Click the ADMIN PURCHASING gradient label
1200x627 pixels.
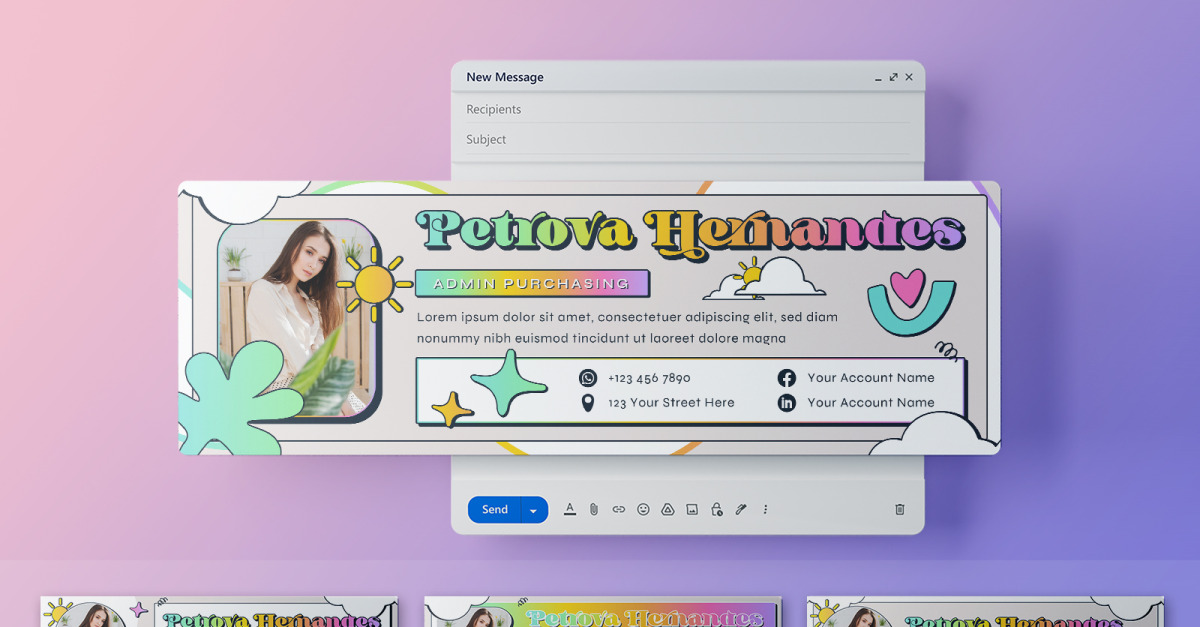(x=532, y=284)
